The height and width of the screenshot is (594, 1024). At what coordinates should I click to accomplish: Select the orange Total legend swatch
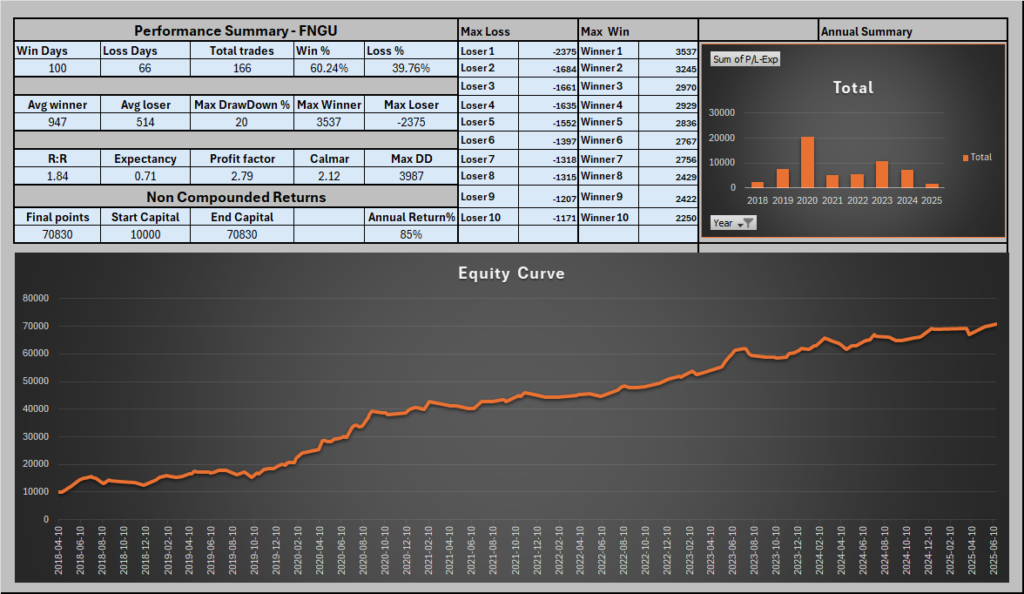(965, 157)
